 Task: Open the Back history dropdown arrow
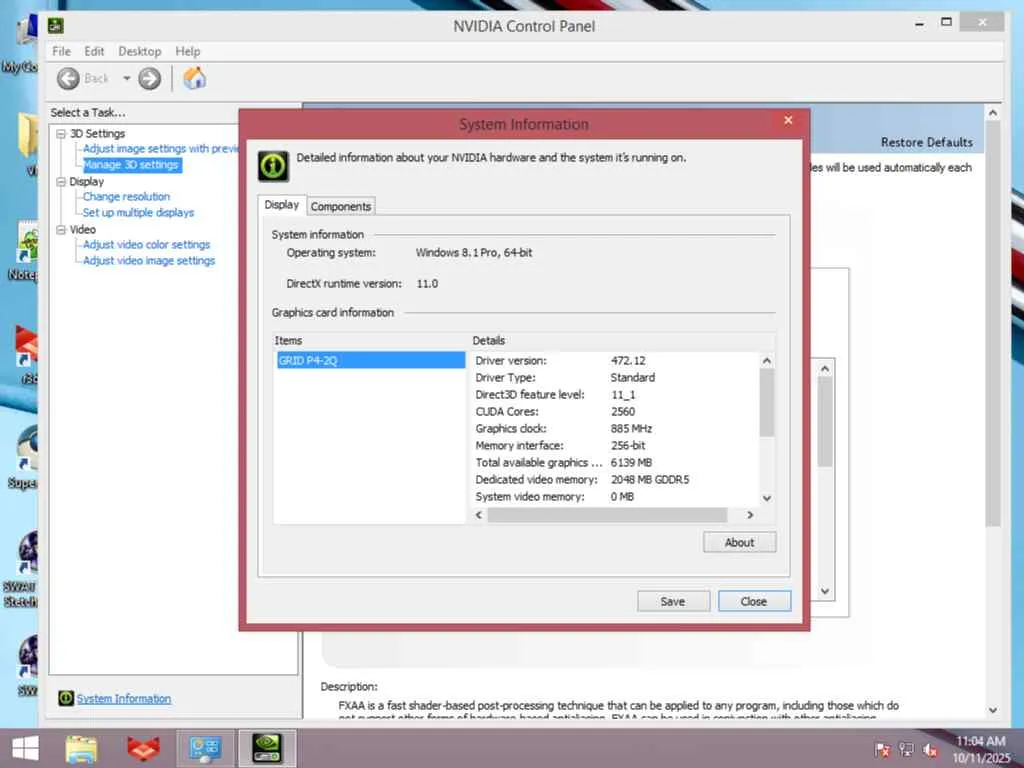pos(127,78)
